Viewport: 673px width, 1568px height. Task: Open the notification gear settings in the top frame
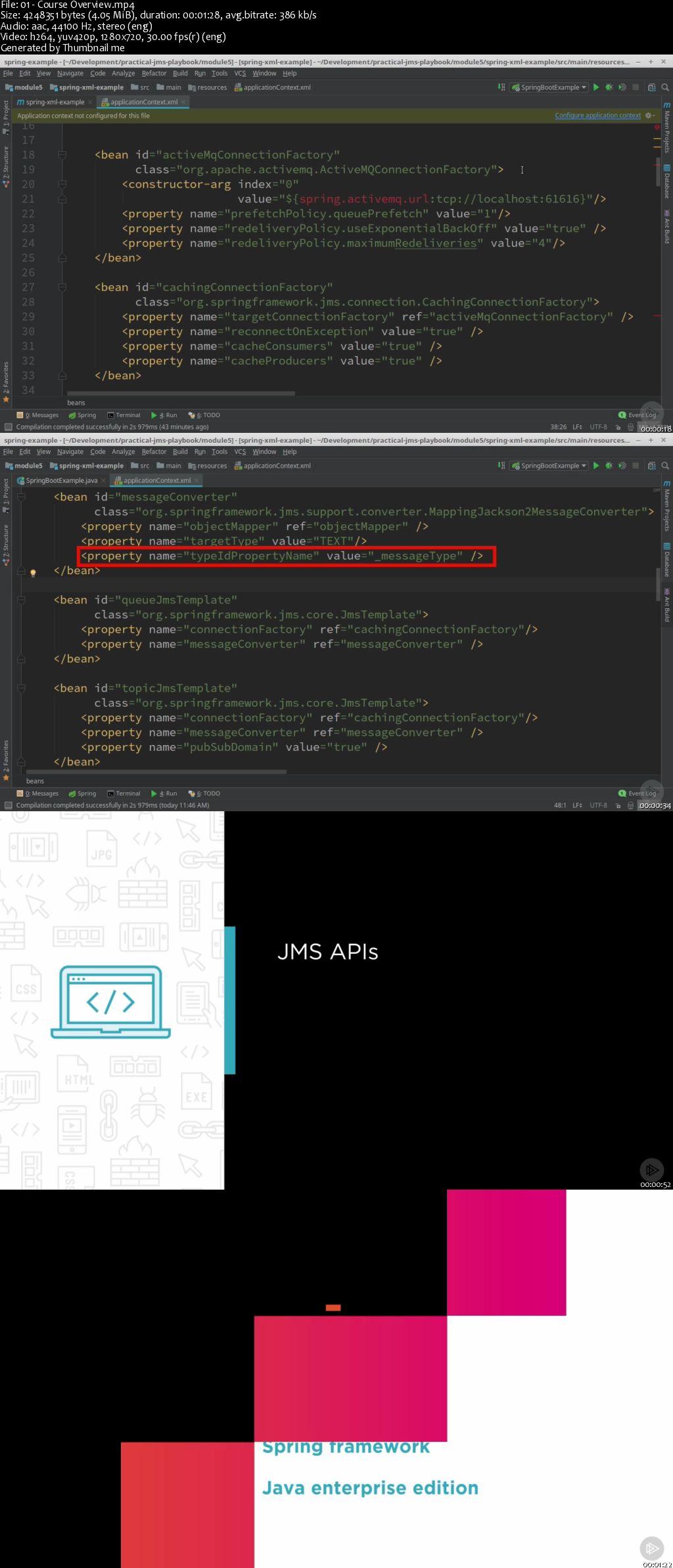[x=649, y=116]
